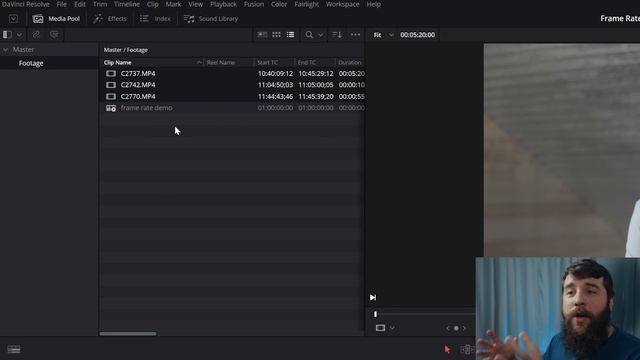The height and width of the screenshot is (360, 640).
Task: Click the workspace layout dropdown icon at top left
Action: [x=13, y=19]
